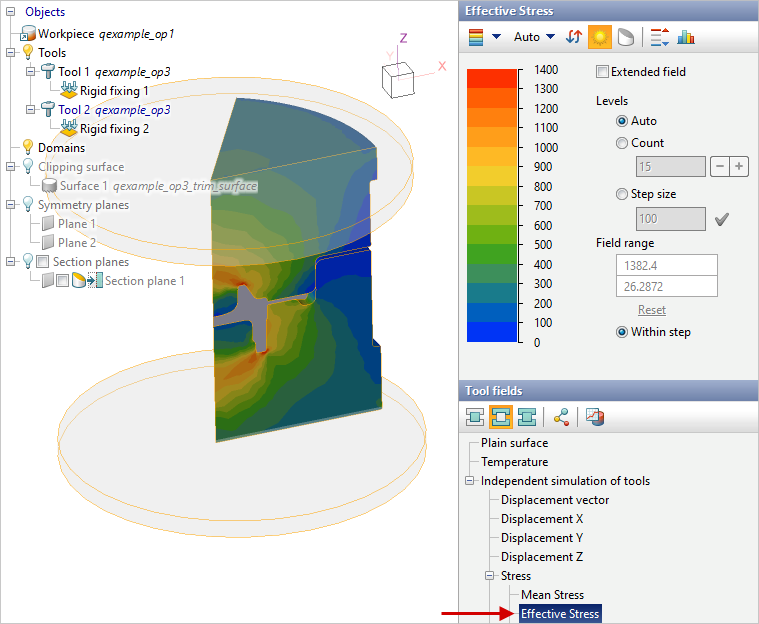This screenshot has width=759, height=624.
Task: Click the legend levels sort icon
Action: click(659, 37)
